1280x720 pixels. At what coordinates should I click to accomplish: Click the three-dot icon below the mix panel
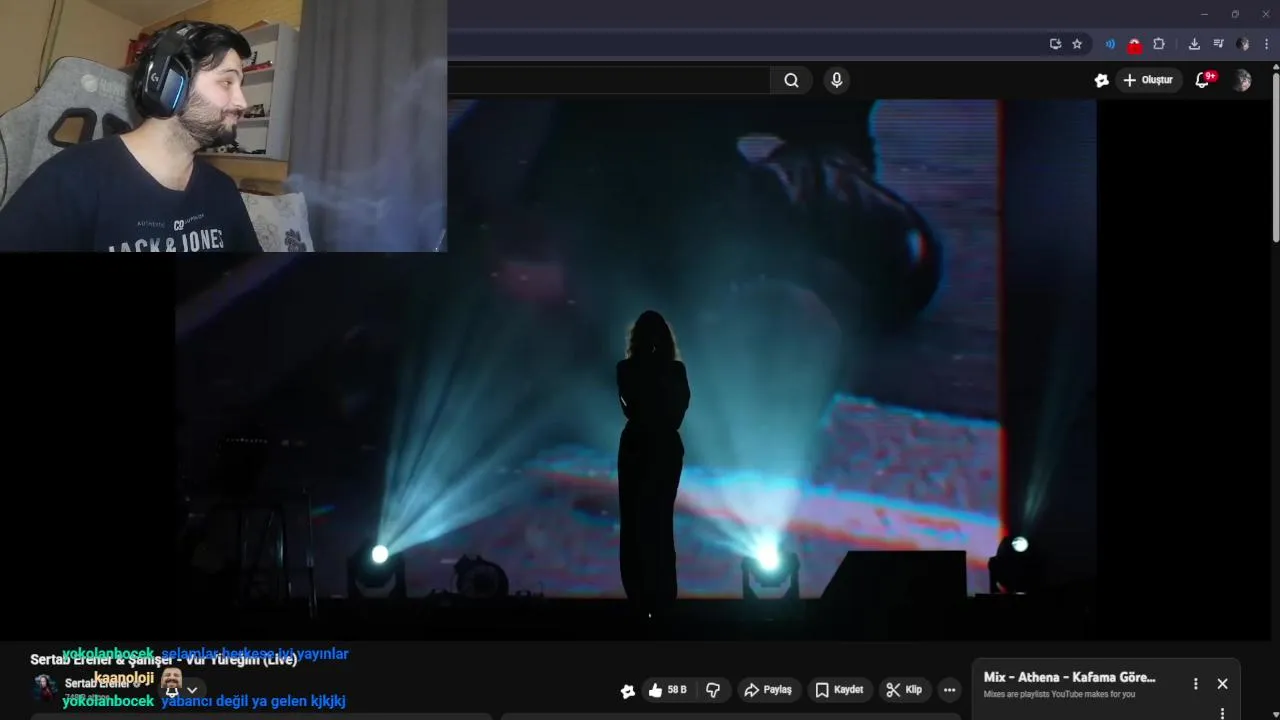pyautogui.click(x=1222, y=714)
